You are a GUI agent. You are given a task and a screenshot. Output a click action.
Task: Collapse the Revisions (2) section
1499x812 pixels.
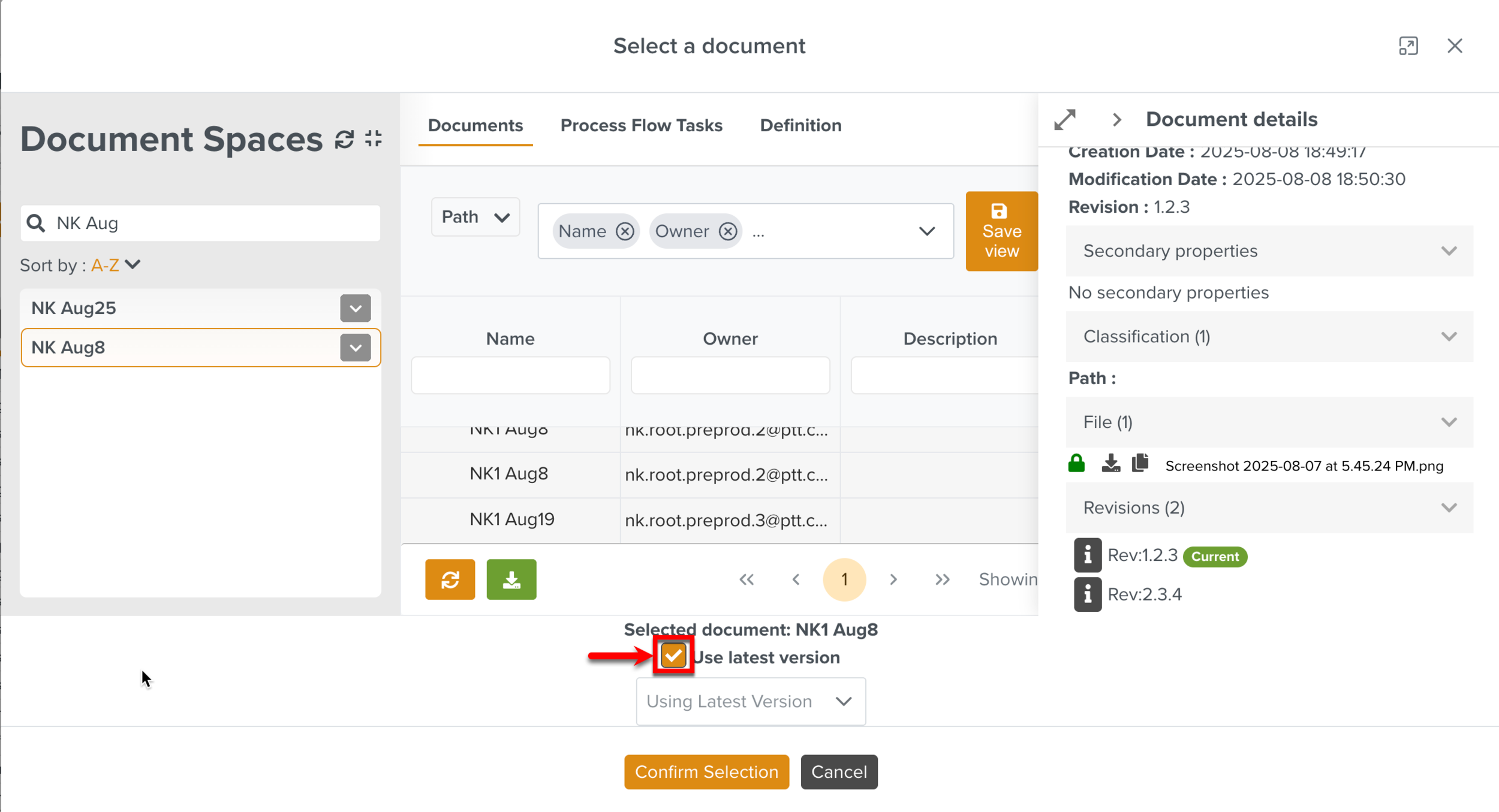pyautogui.click(x=1449, y=508)
